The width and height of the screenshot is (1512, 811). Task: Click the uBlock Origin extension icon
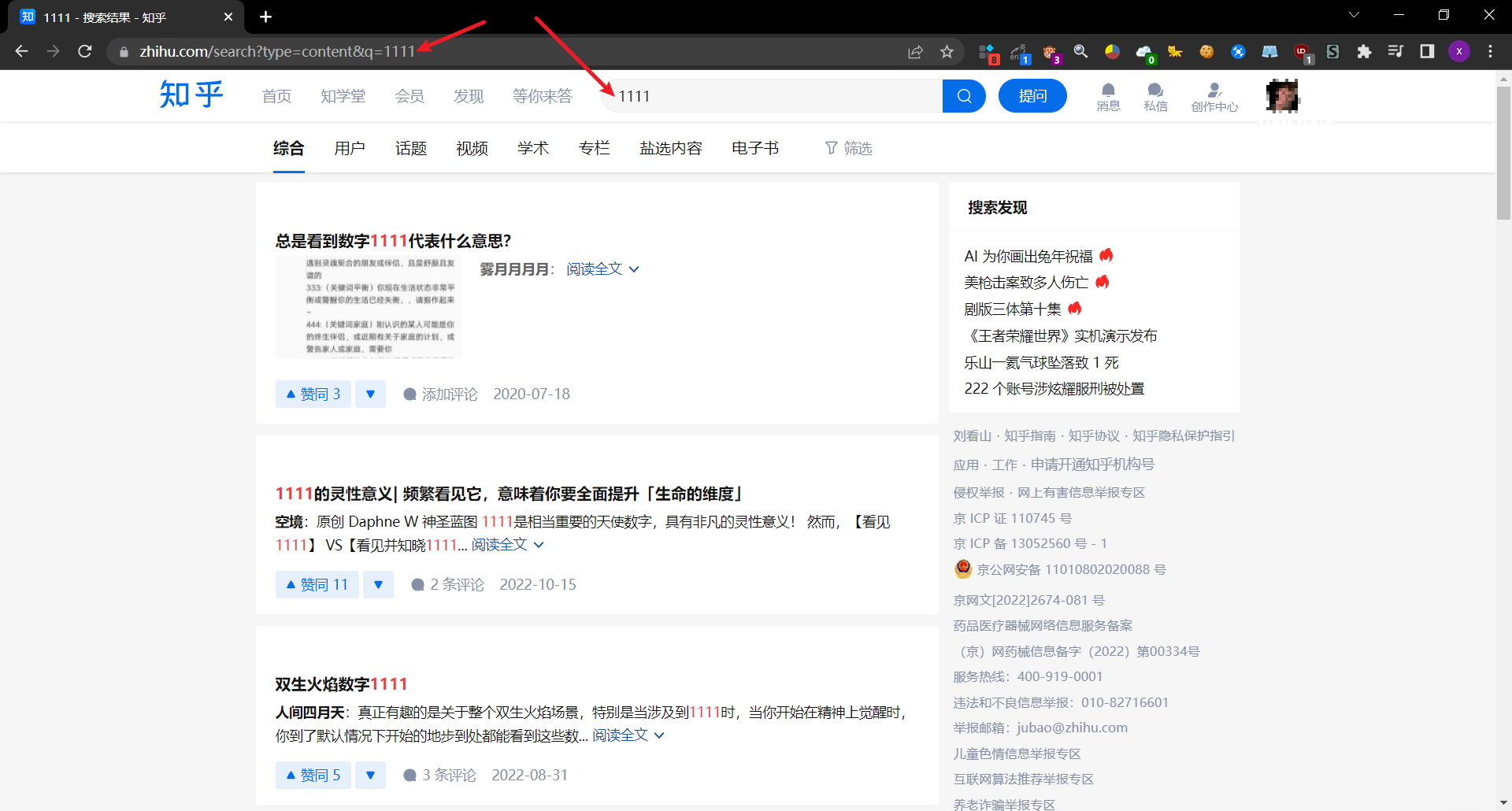click(x=1302, y=52)
